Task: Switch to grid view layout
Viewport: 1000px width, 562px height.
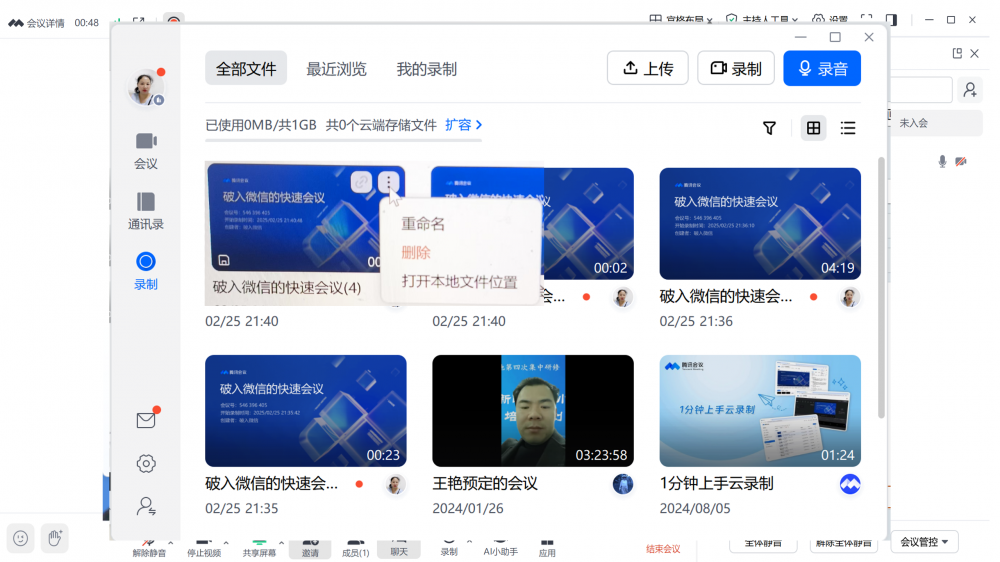Action: (813, 128)
